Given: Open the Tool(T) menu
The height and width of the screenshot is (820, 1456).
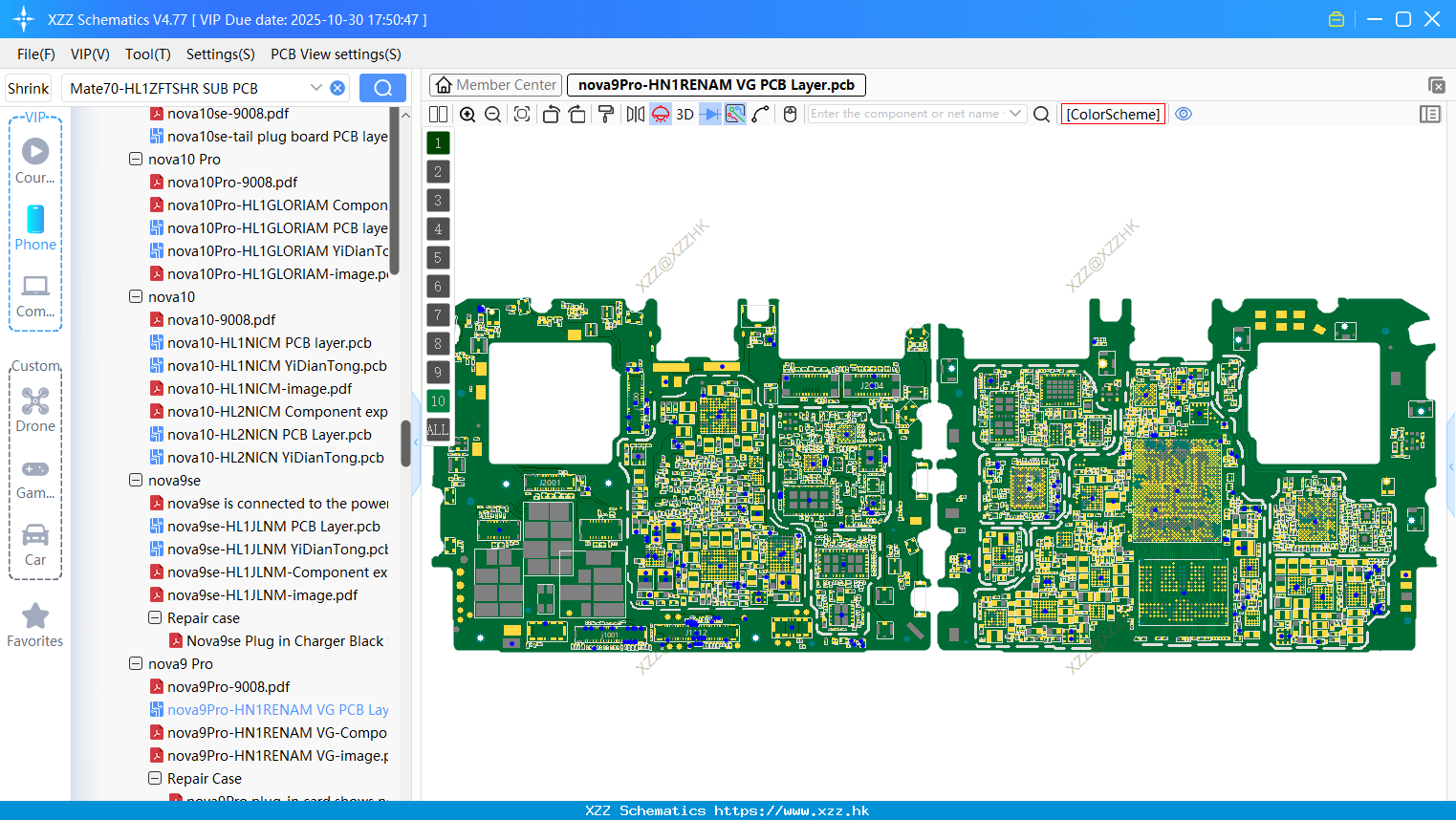Looking at the screenshot, I should click(148, 54).
